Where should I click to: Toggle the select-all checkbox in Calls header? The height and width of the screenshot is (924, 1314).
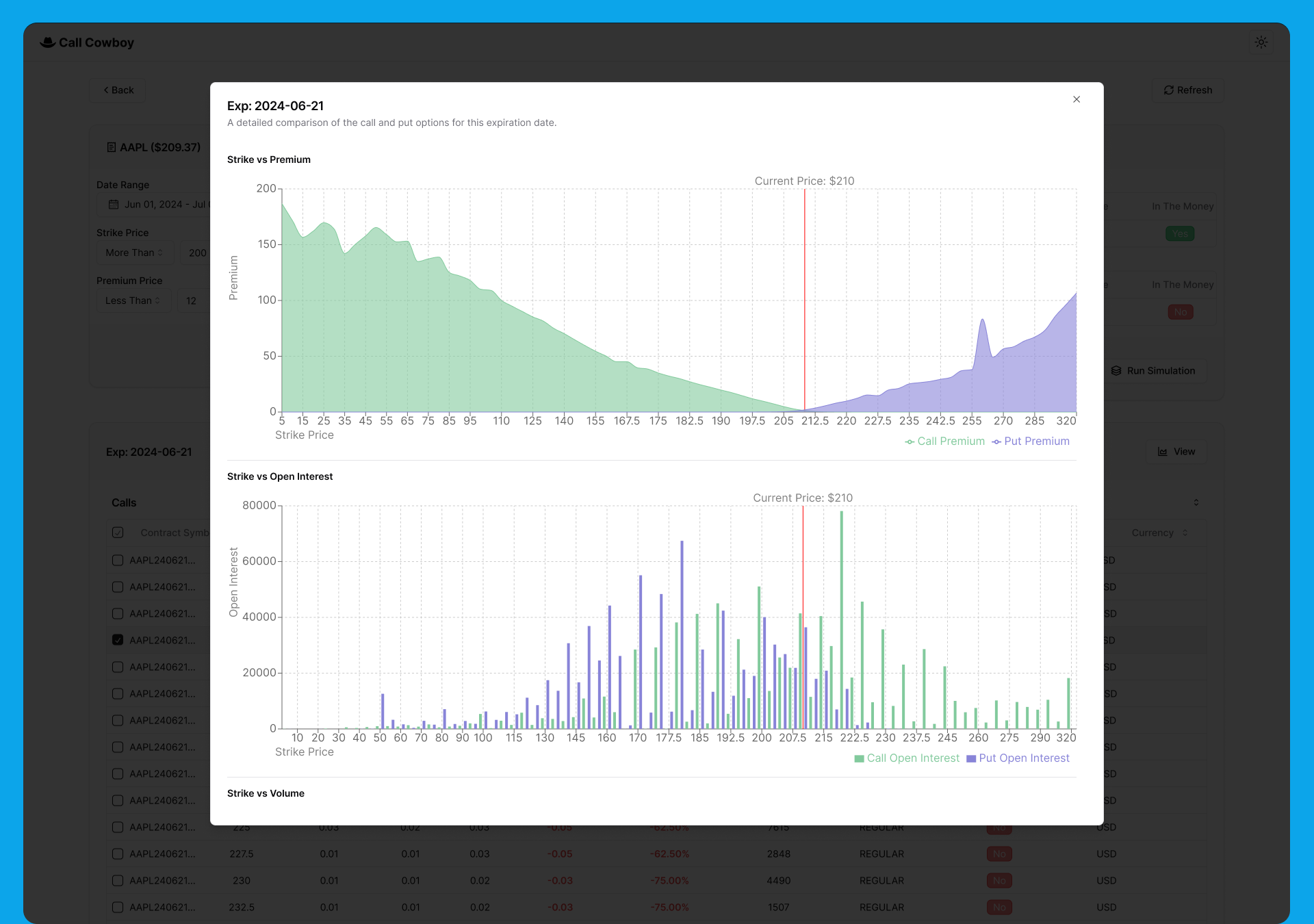click(118, 532)
